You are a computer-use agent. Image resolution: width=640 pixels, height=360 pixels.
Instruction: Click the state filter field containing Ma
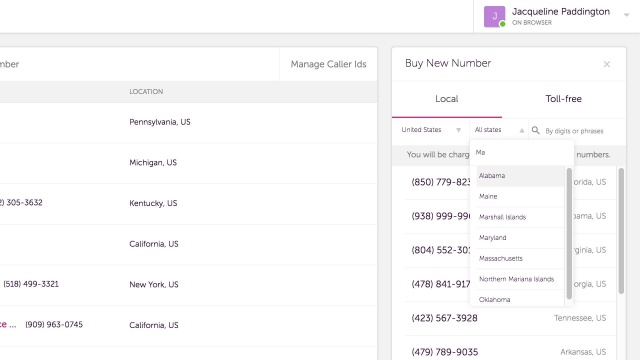click(522, 152)
